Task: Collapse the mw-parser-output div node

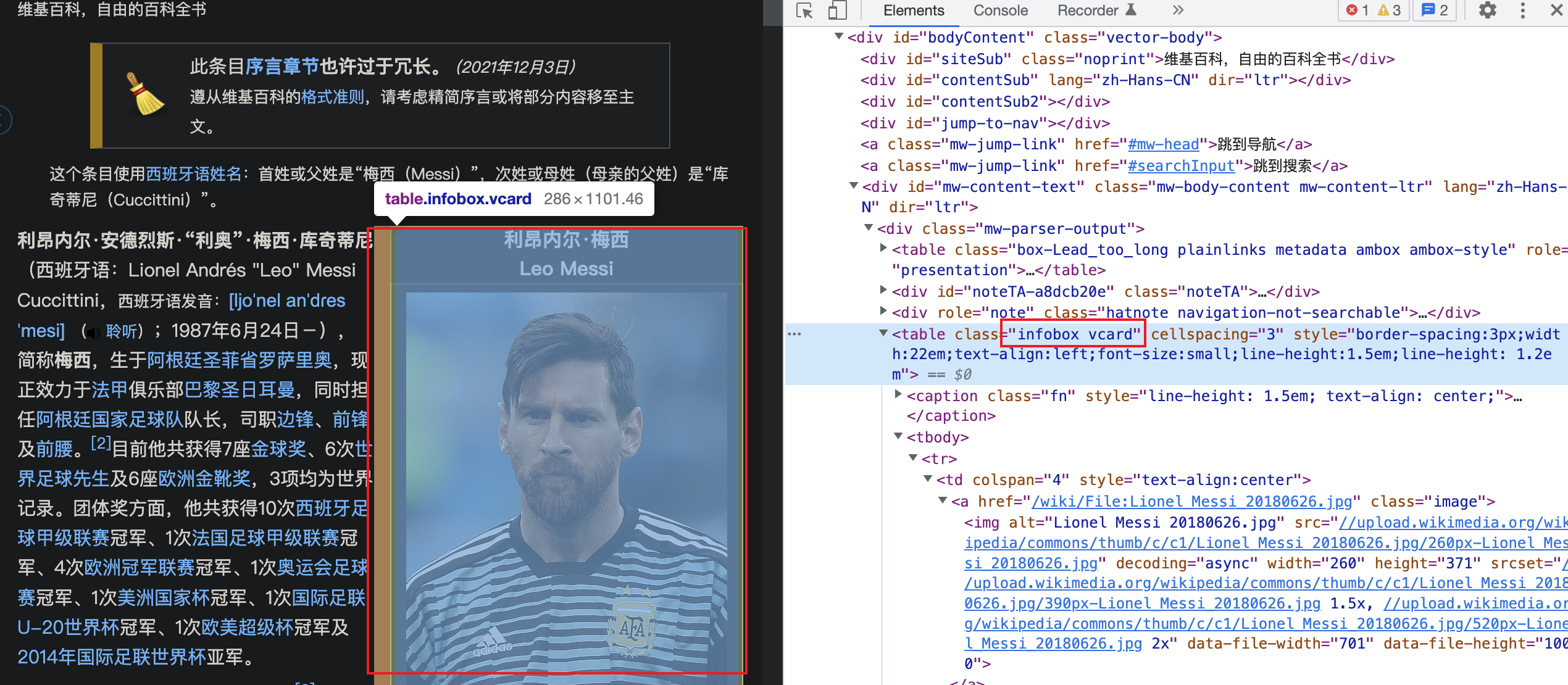Action: point(869,228)
